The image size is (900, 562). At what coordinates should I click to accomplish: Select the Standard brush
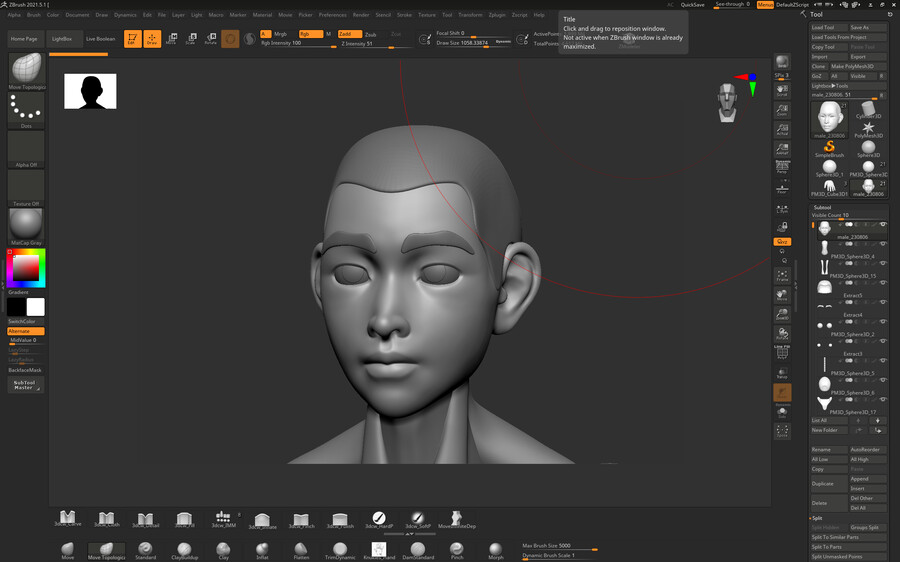pyautogui.click(x=145, y=551)
